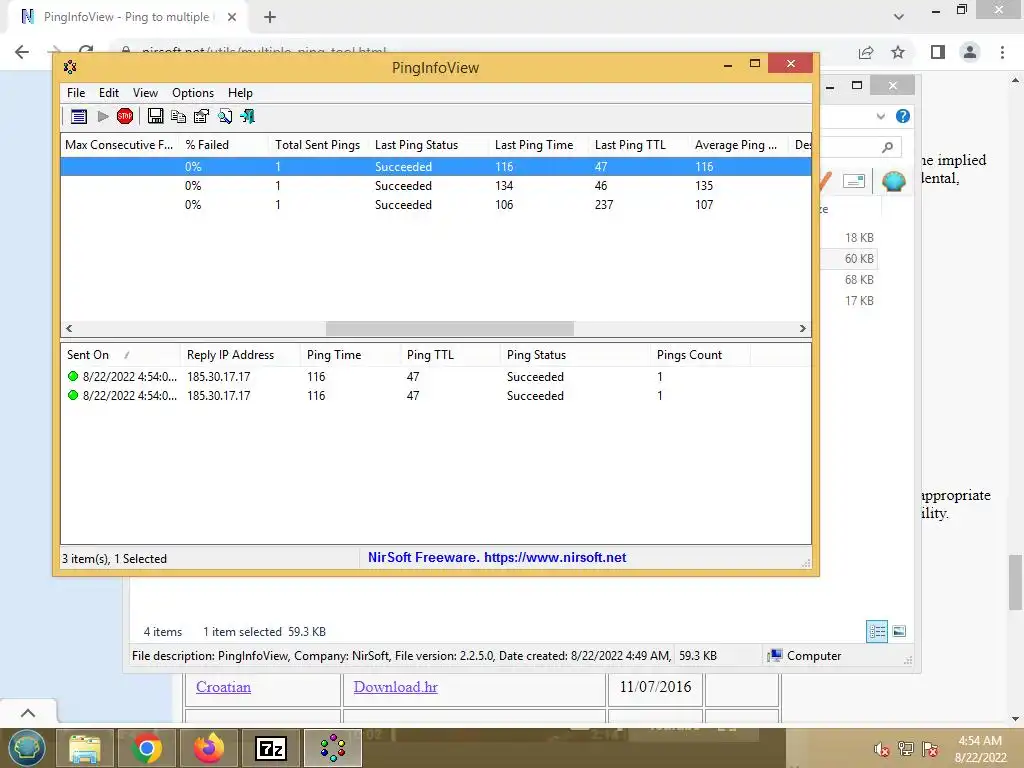
Task: Open the Chrome three-dot menu
Action: click(1002, 52)
